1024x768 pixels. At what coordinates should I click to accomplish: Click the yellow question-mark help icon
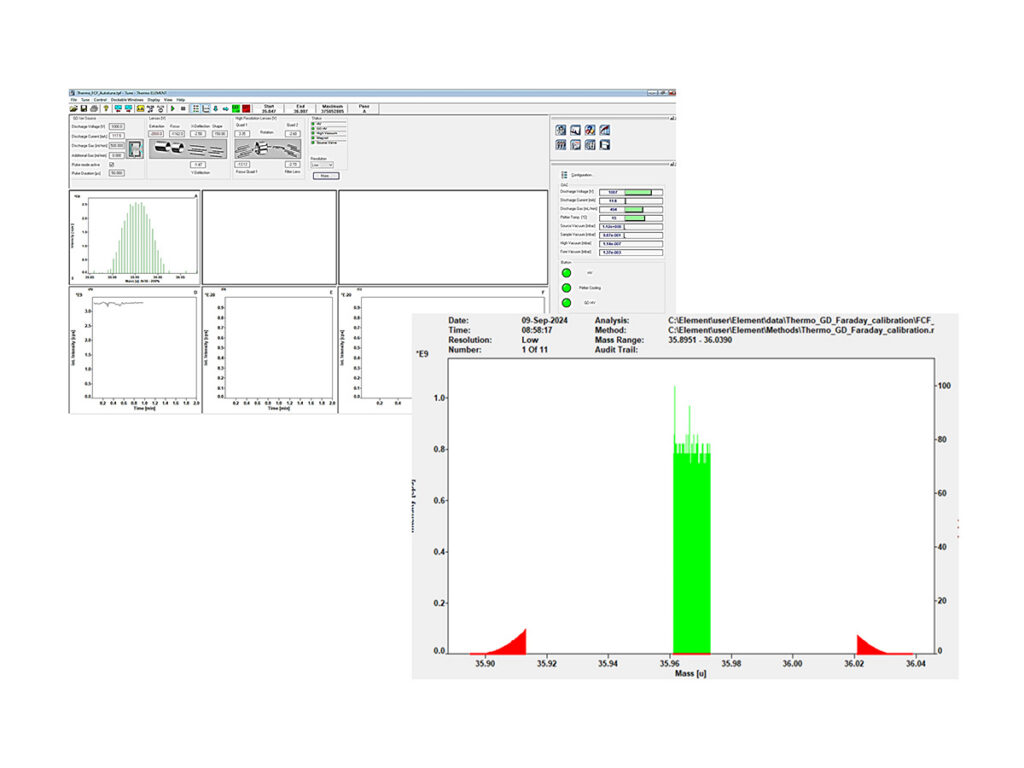click(106, 108)
